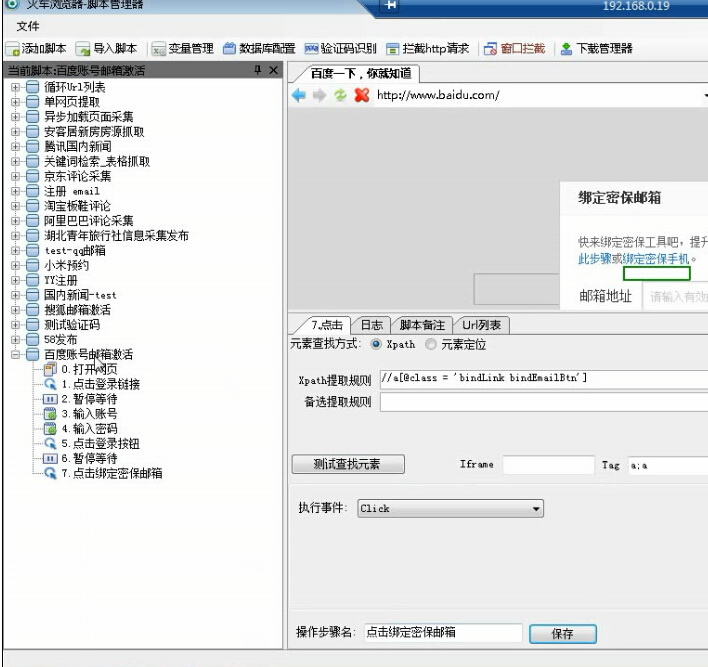Image resolution: width=708 pixels, height=667 pixels.
Task: Close the 当前脚本 panel
Action: point(273,70)
